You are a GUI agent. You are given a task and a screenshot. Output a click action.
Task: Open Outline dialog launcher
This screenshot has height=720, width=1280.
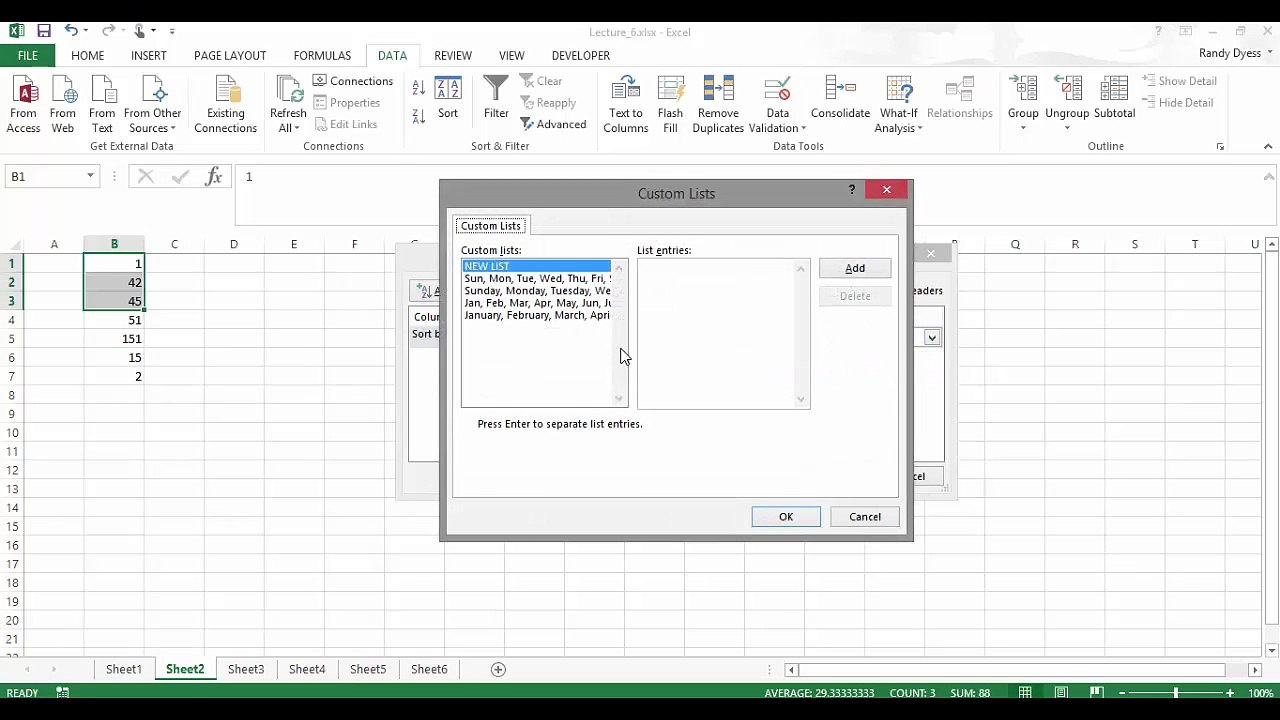1220,147
